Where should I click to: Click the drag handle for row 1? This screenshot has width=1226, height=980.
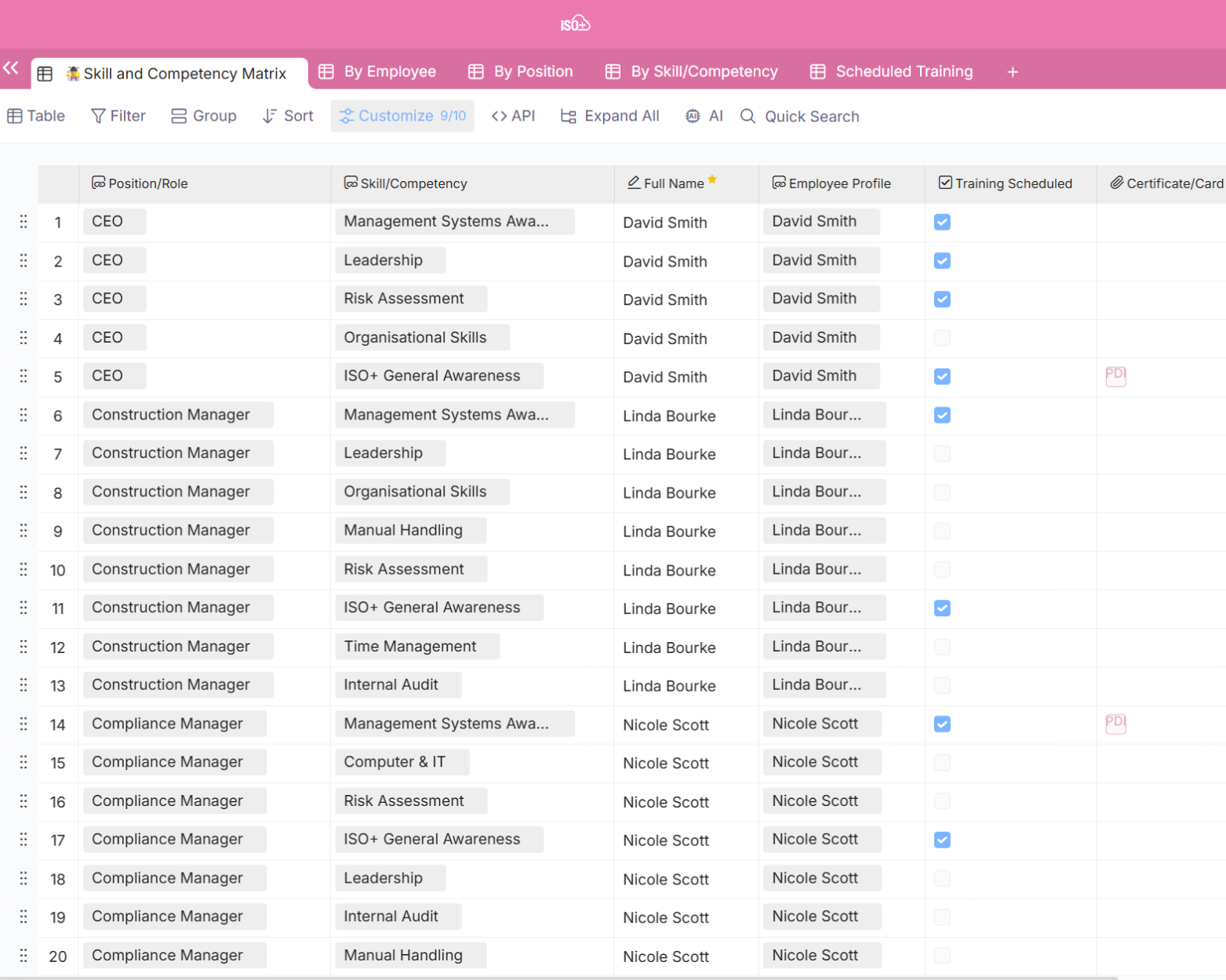tap(24, 222)
